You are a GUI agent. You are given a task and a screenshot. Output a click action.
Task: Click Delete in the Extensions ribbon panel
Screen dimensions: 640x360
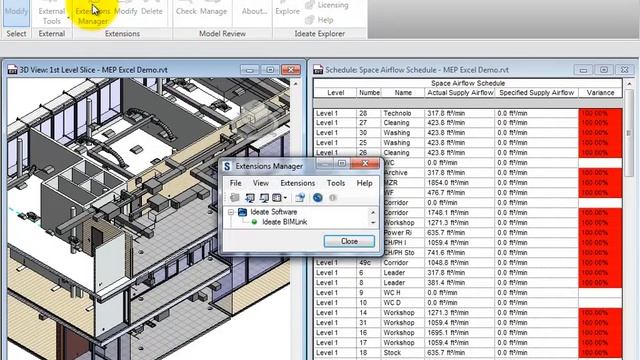click(x=152, y=11)
